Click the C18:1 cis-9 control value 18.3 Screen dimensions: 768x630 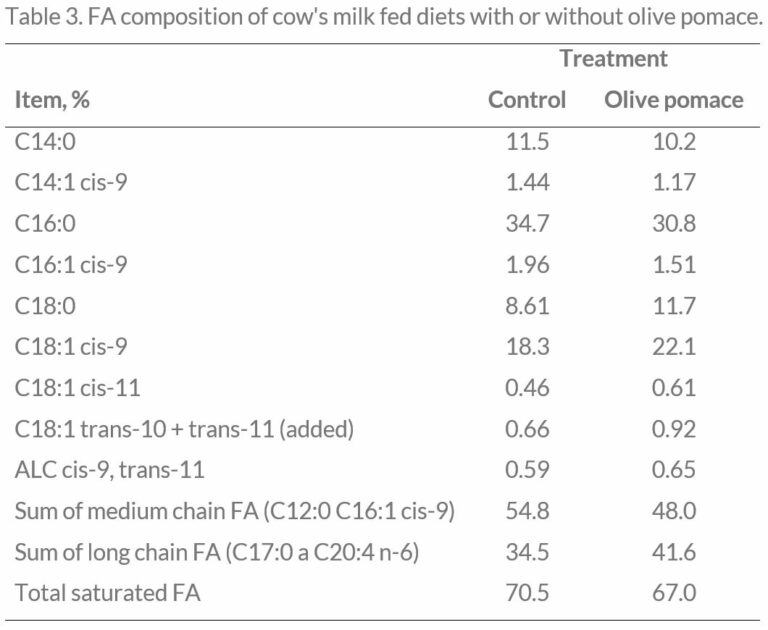[x=527, y=347]
